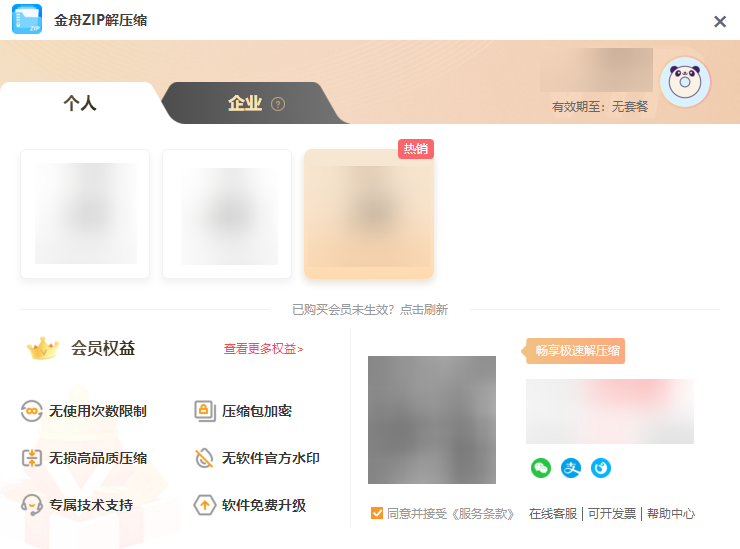
Task: Click the 金舟ZIP解压缩 app logo icon
Action: point(27,19)
